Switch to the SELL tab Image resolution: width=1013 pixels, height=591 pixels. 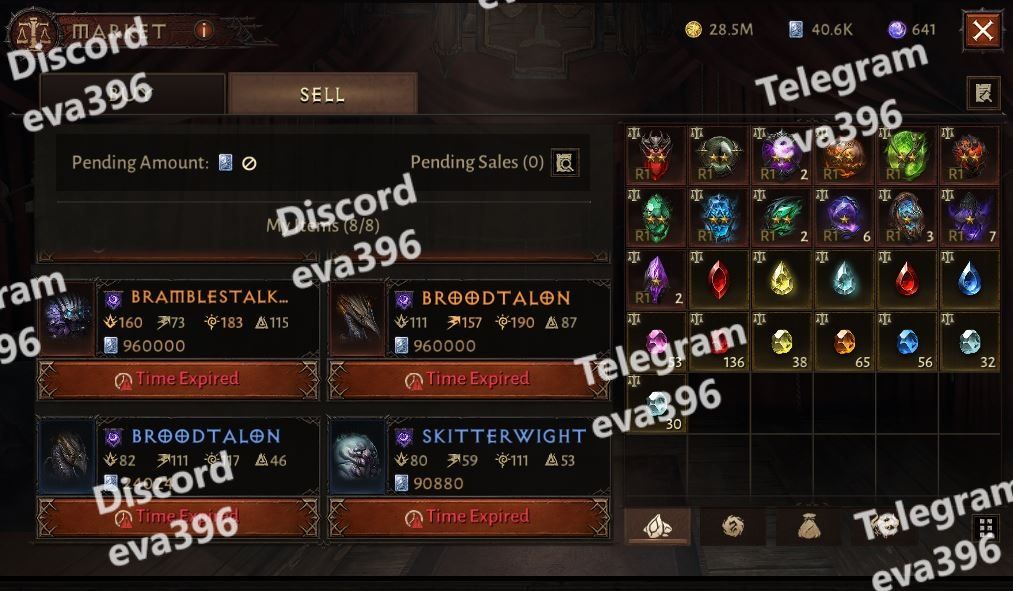[322, 94]
